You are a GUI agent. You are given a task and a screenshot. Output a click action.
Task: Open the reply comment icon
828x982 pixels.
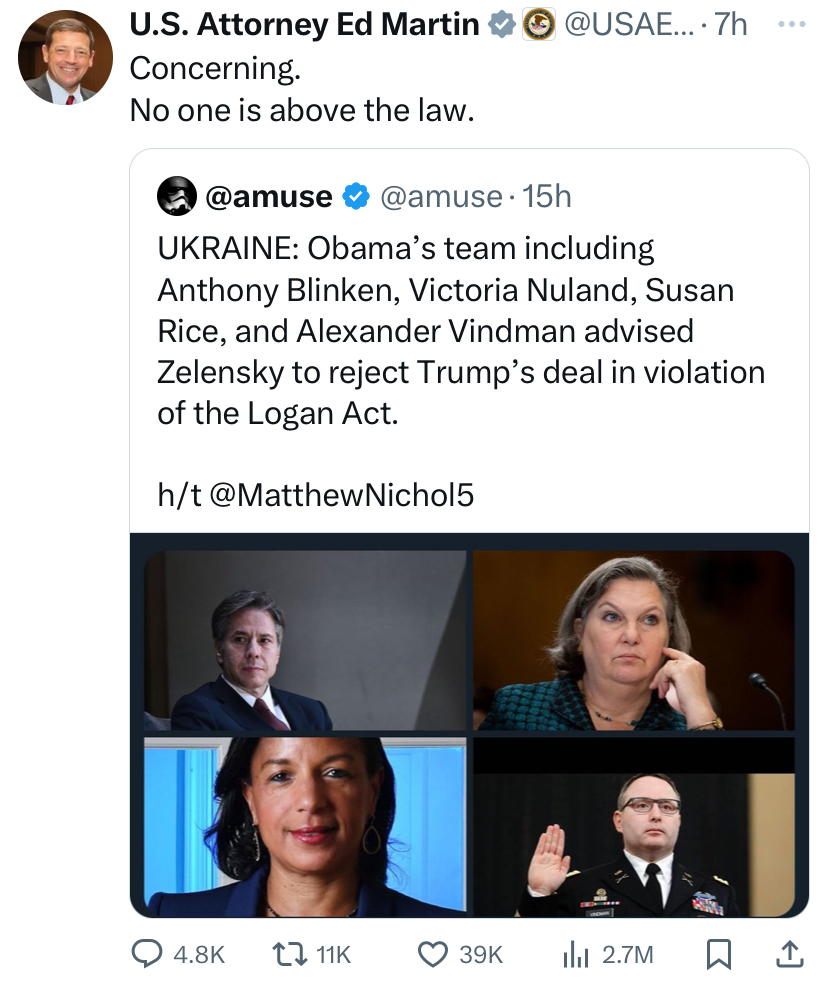pos(146,954)
